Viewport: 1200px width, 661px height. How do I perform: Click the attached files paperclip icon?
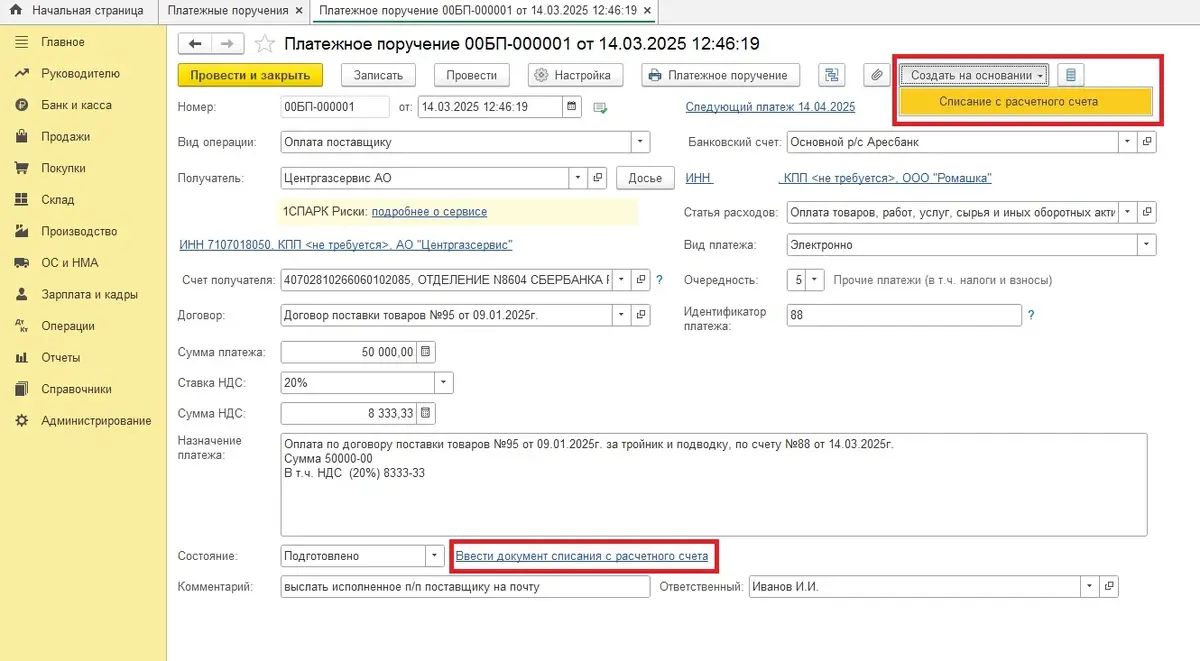point(876,75)
